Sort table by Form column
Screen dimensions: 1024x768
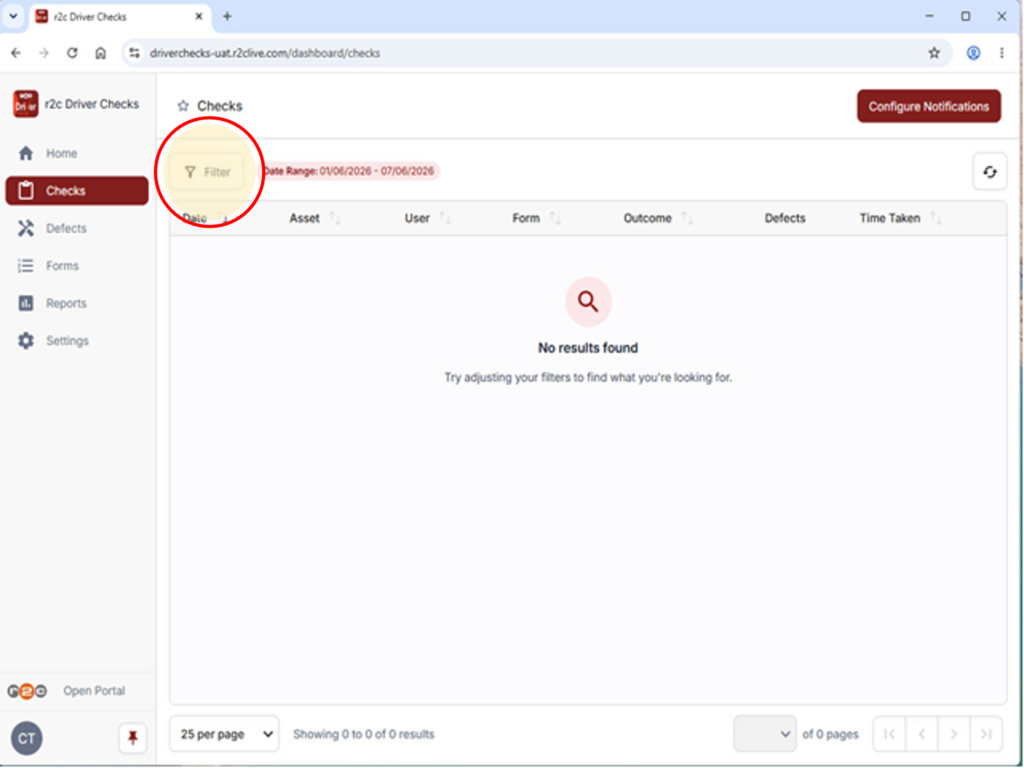click(537, 218)
